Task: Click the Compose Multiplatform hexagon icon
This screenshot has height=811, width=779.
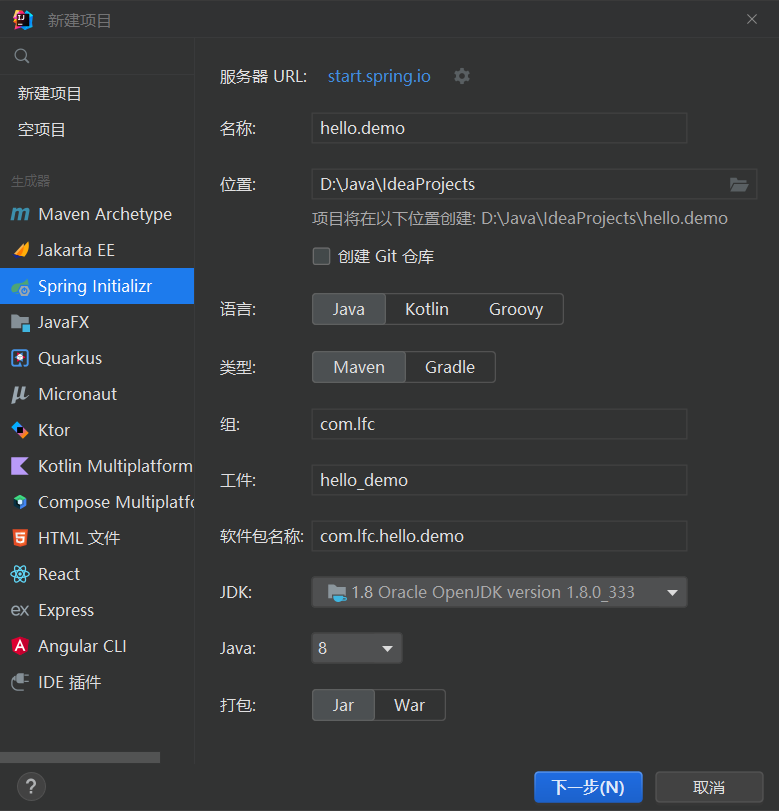Action: coord(20,502)
